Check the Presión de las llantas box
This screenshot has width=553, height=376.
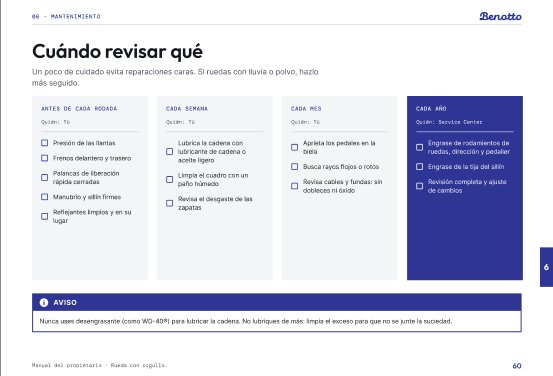tap(44, 143)
